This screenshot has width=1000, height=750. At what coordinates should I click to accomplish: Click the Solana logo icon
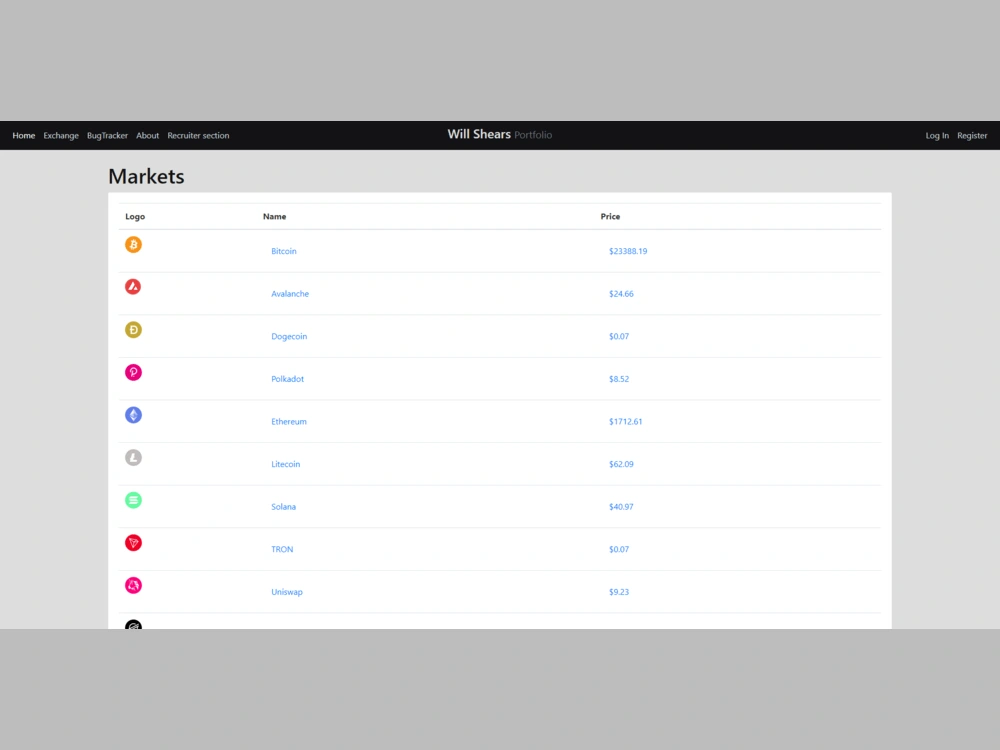pos(133,500)
